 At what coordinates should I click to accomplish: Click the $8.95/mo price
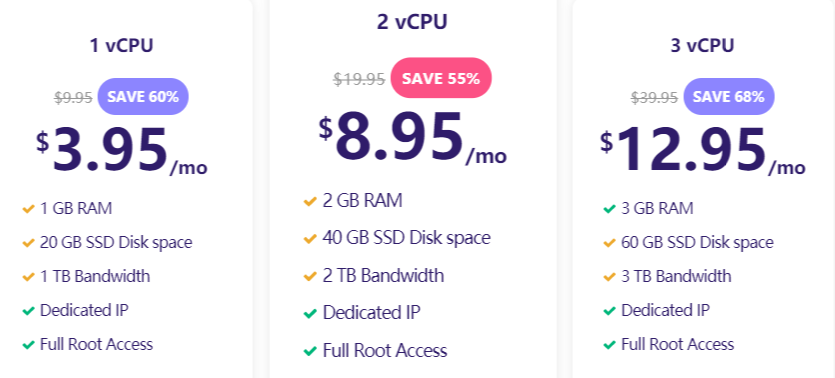tap(413, 138)
